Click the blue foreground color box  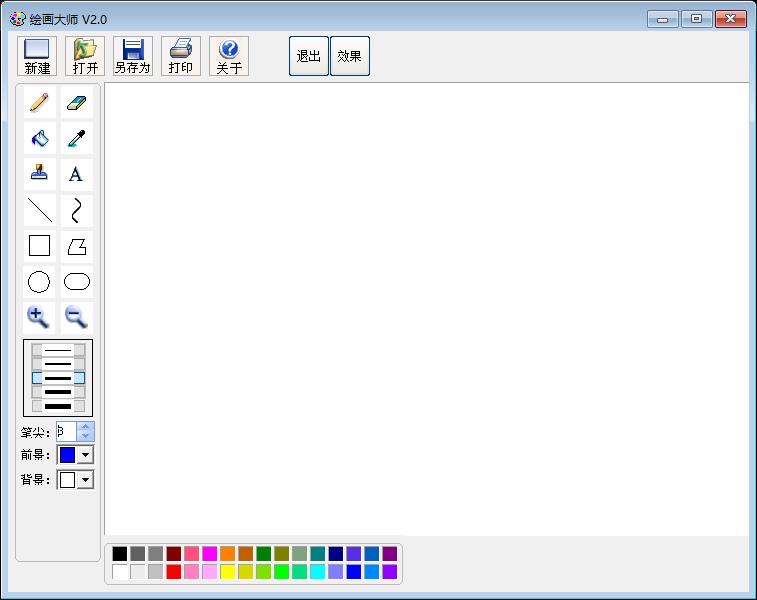[67, 455]
